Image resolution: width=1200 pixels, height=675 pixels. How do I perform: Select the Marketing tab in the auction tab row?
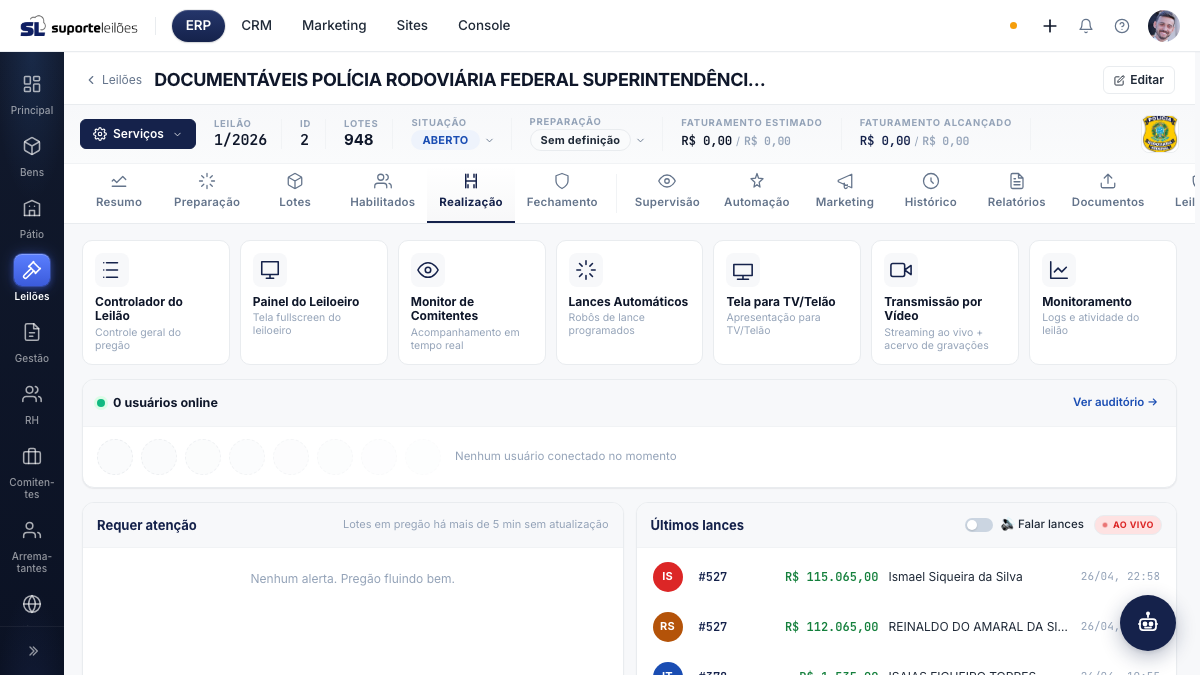tap(845, 191)
